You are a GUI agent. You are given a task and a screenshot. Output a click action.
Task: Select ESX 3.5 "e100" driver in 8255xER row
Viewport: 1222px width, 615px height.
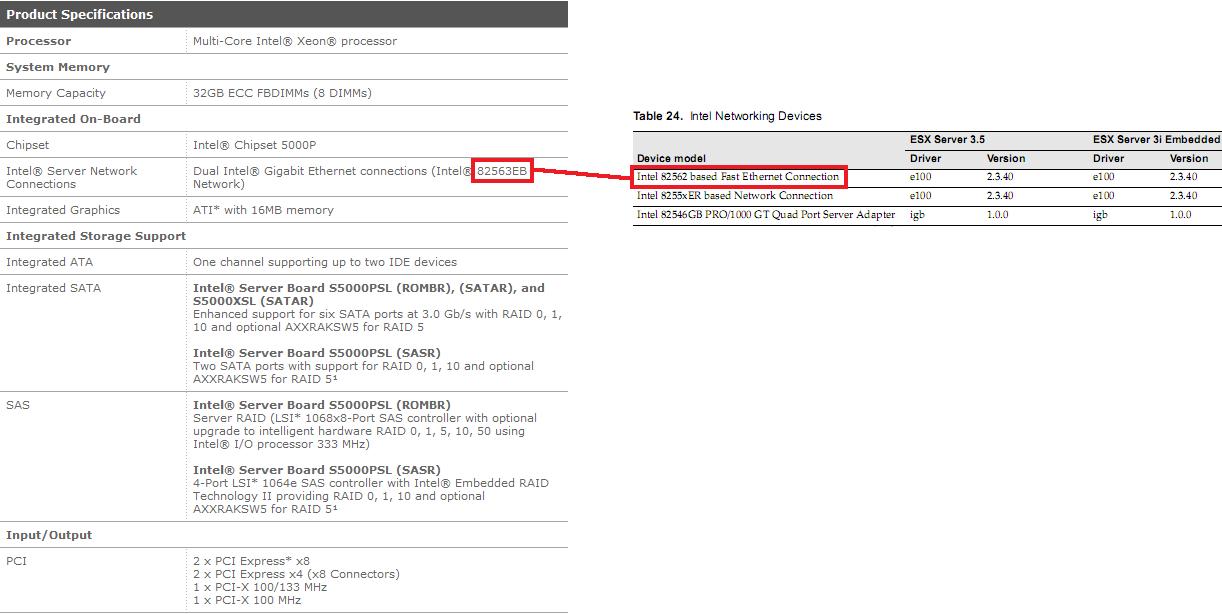(921, 196)
